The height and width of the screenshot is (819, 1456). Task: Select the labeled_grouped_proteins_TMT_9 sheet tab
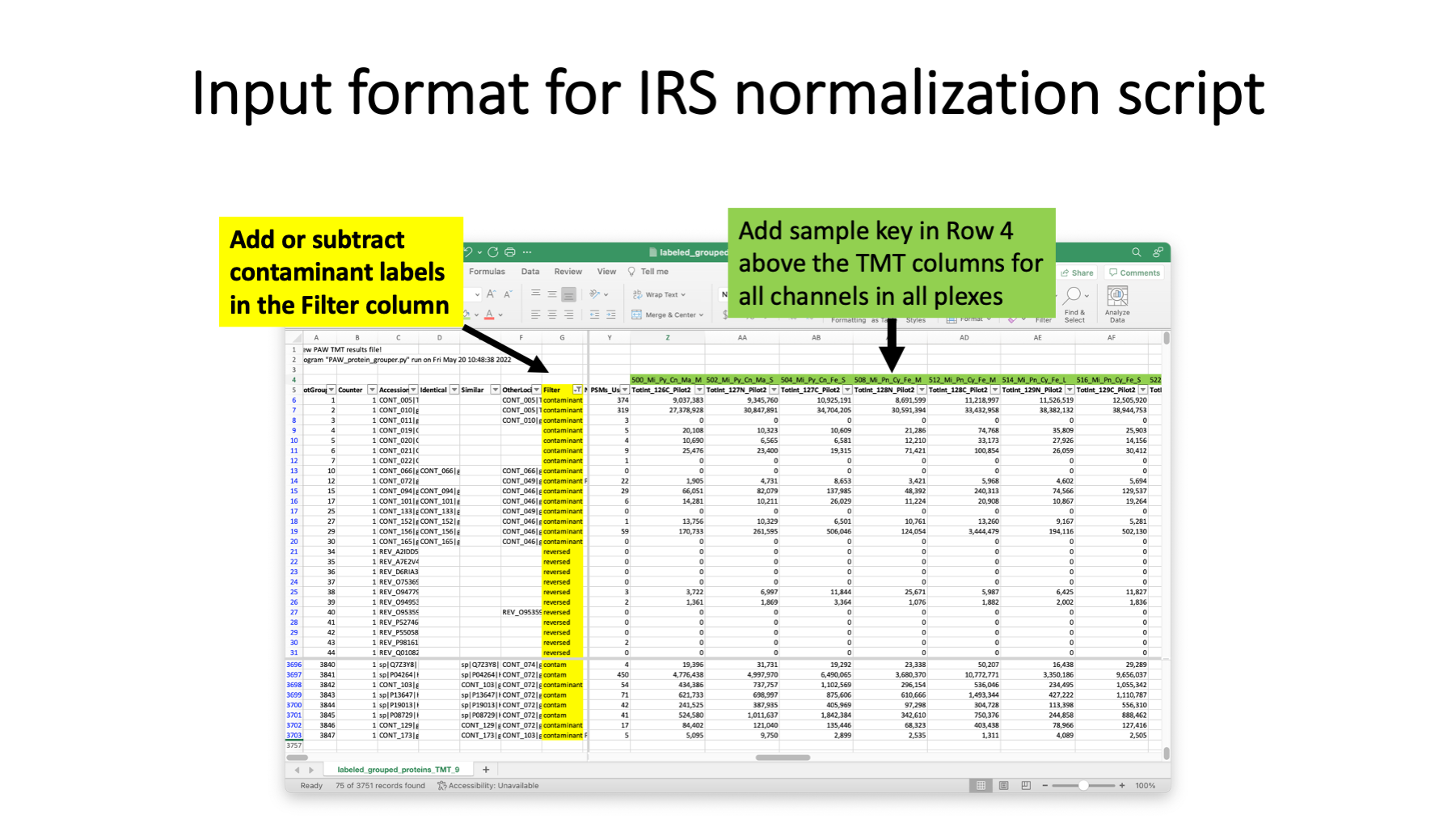(399, 770)
